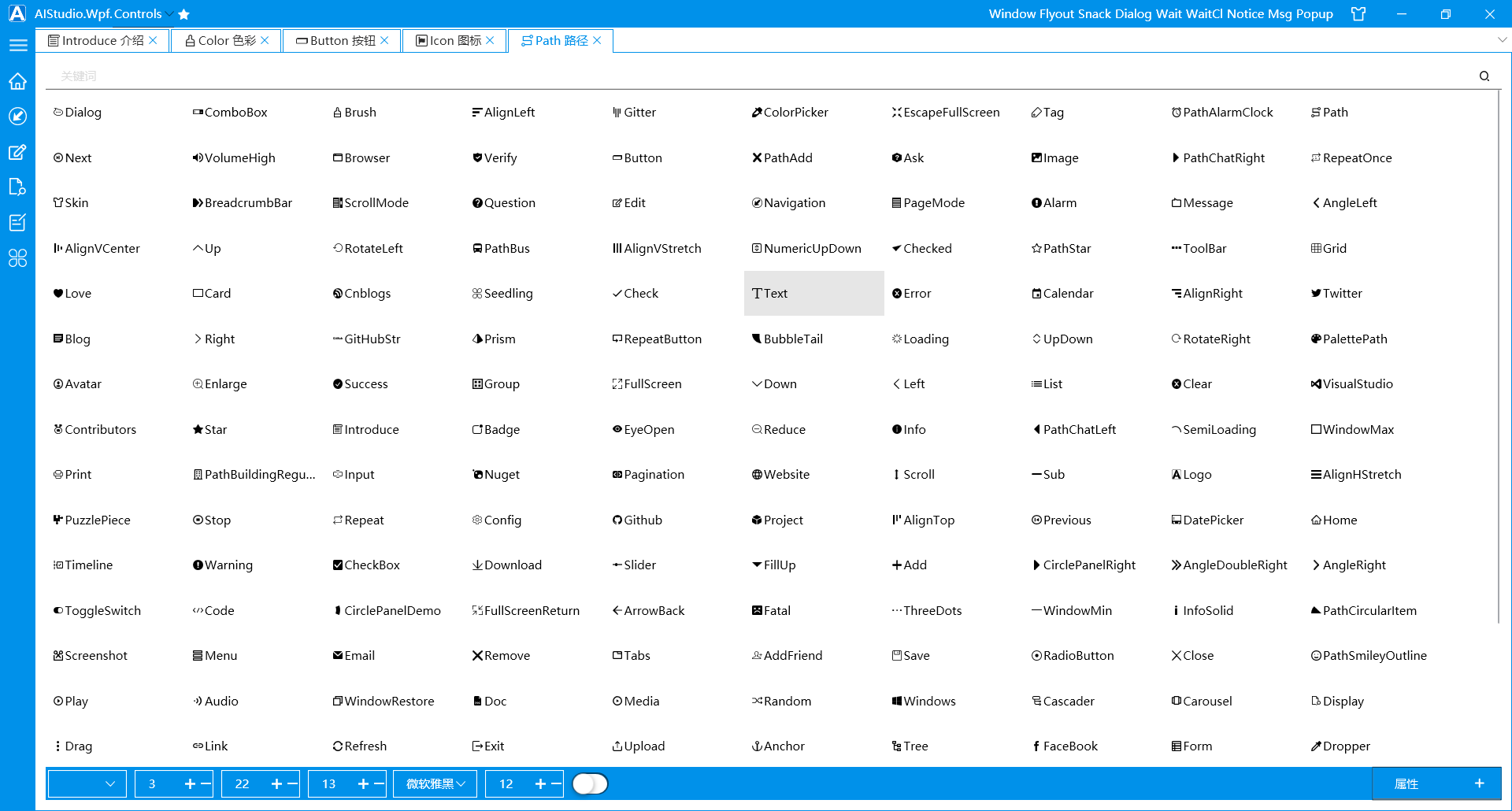Expand the tab overflow chevron at right
The image size is (1512, 811).
(x=1502, y=40)
